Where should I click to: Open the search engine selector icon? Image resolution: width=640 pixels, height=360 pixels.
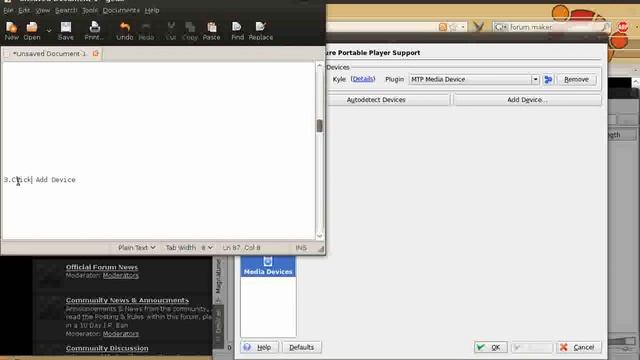501,27
